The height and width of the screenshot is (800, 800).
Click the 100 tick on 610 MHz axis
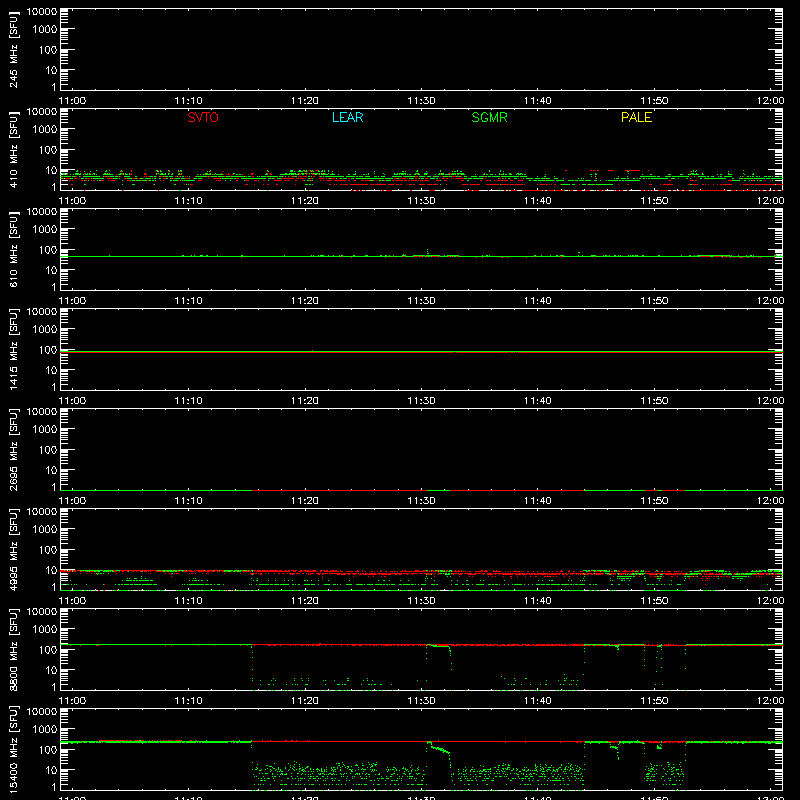tap(48, 250)
